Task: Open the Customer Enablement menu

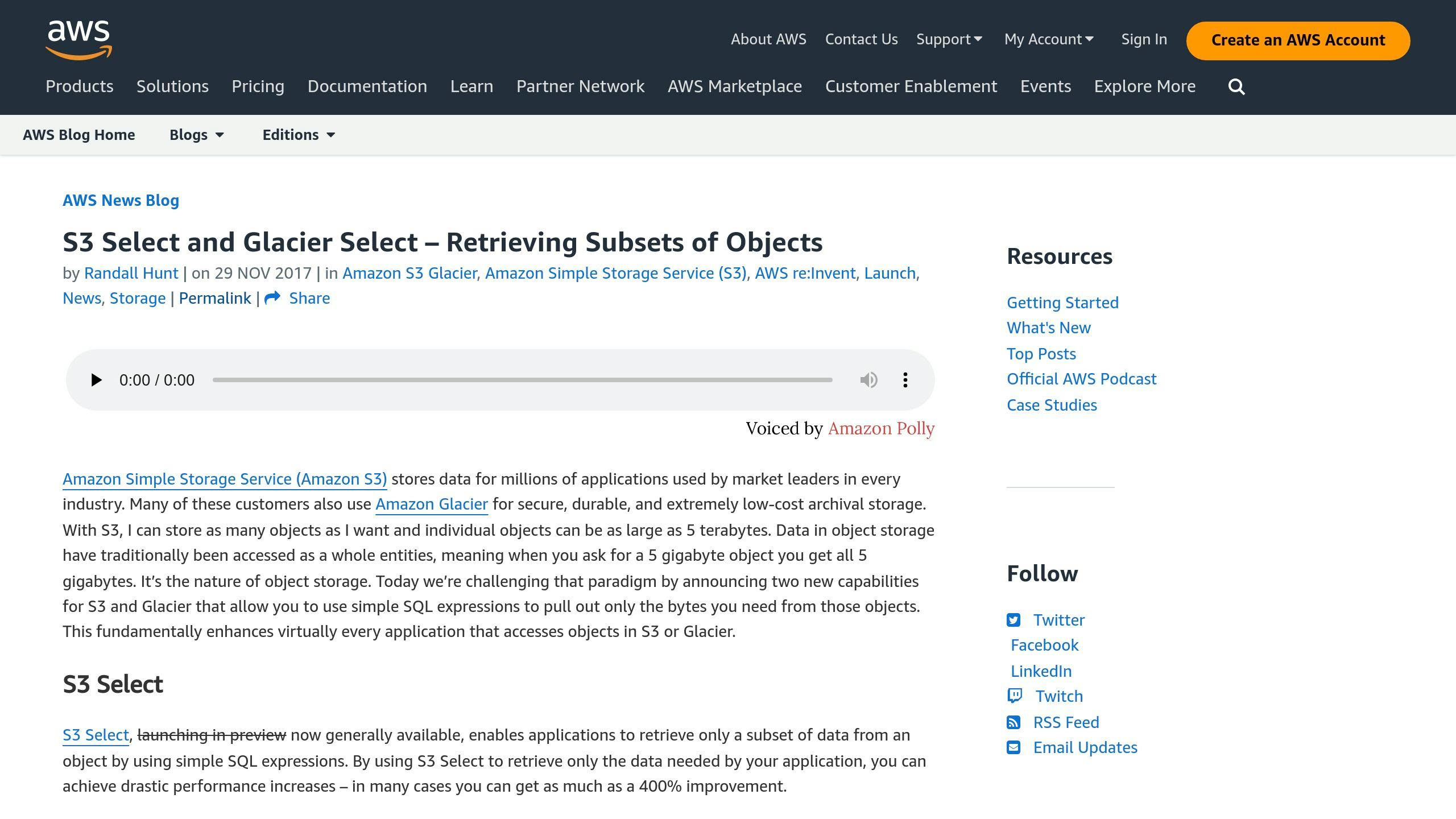Action: point(911,86)
